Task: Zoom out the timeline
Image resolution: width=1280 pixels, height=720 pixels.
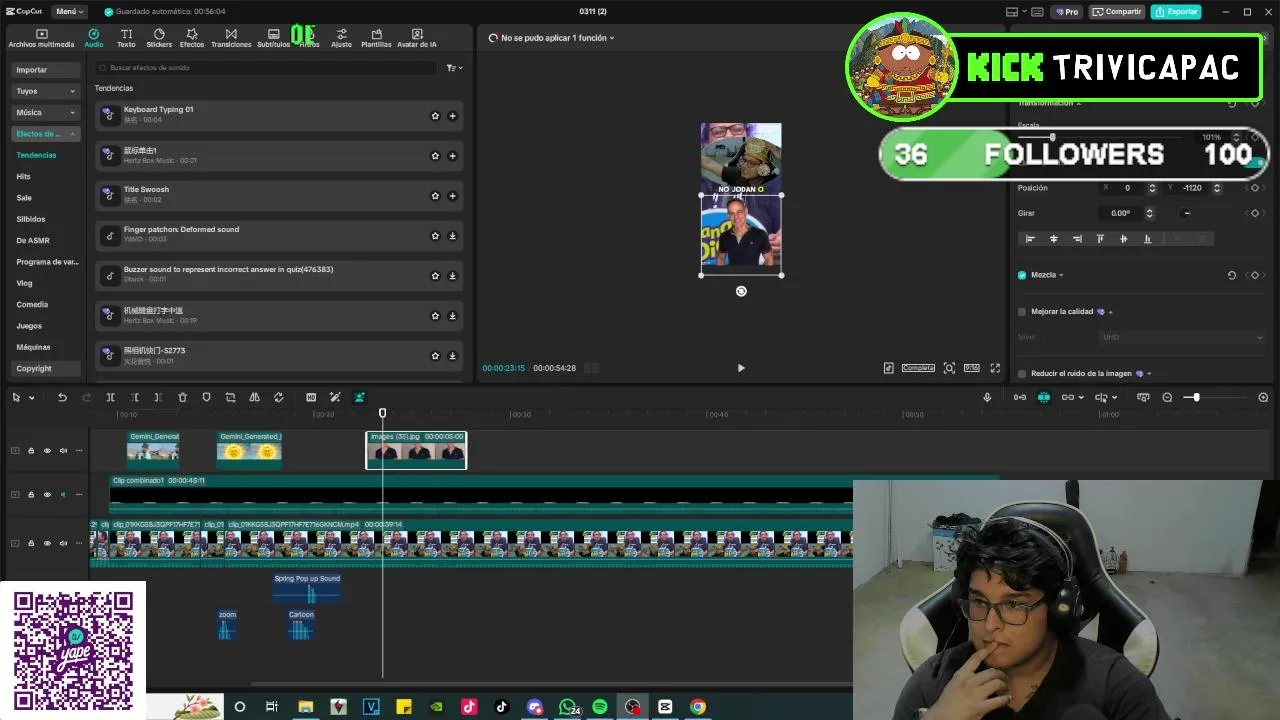Action: click(1167, 397)
